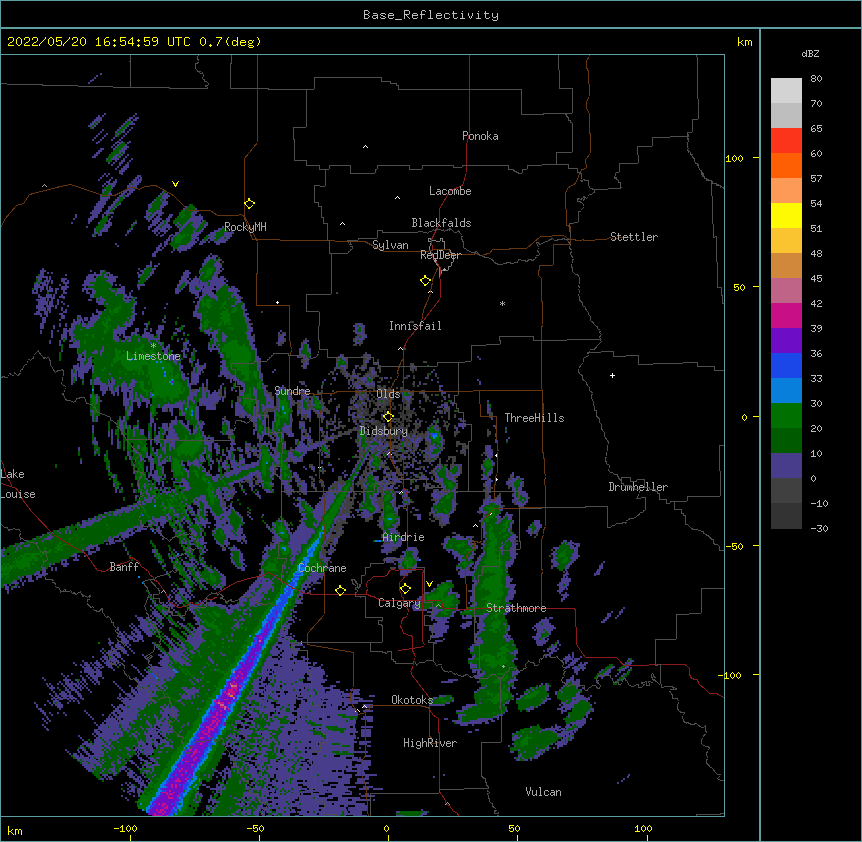This screenshot has height=842, width=862.
Task: Click the yellow station marker near RockyMH
Action: point(250,204)
